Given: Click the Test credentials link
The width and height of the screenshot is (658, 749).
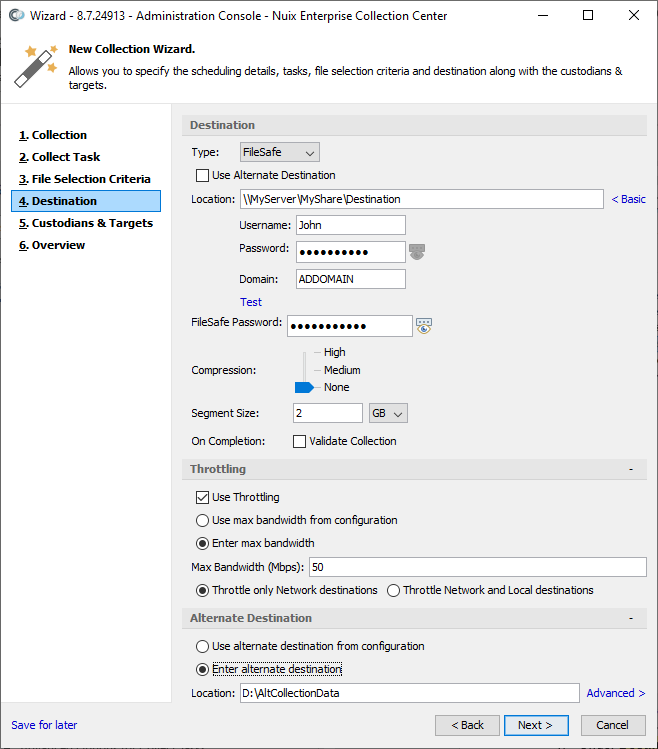Looking at the screenshot, I should [x=251, y=302].
